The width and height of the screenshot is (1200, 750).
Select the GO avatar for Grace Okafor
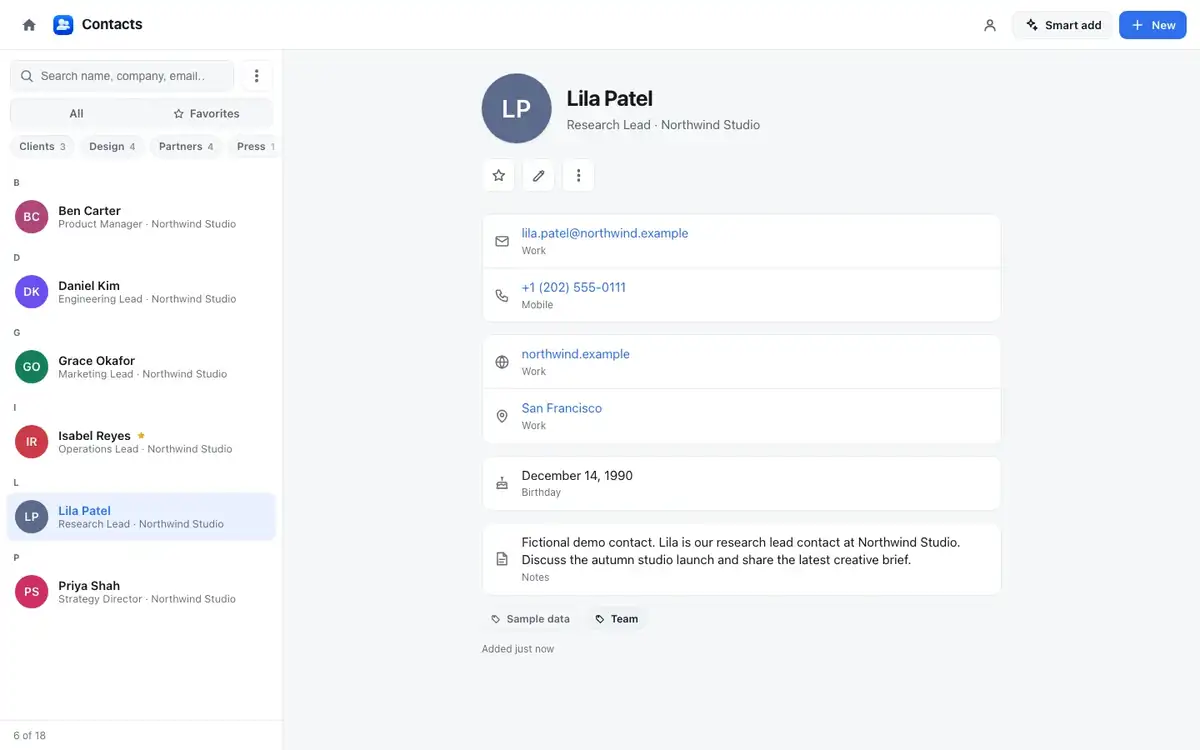coord(32,367)
